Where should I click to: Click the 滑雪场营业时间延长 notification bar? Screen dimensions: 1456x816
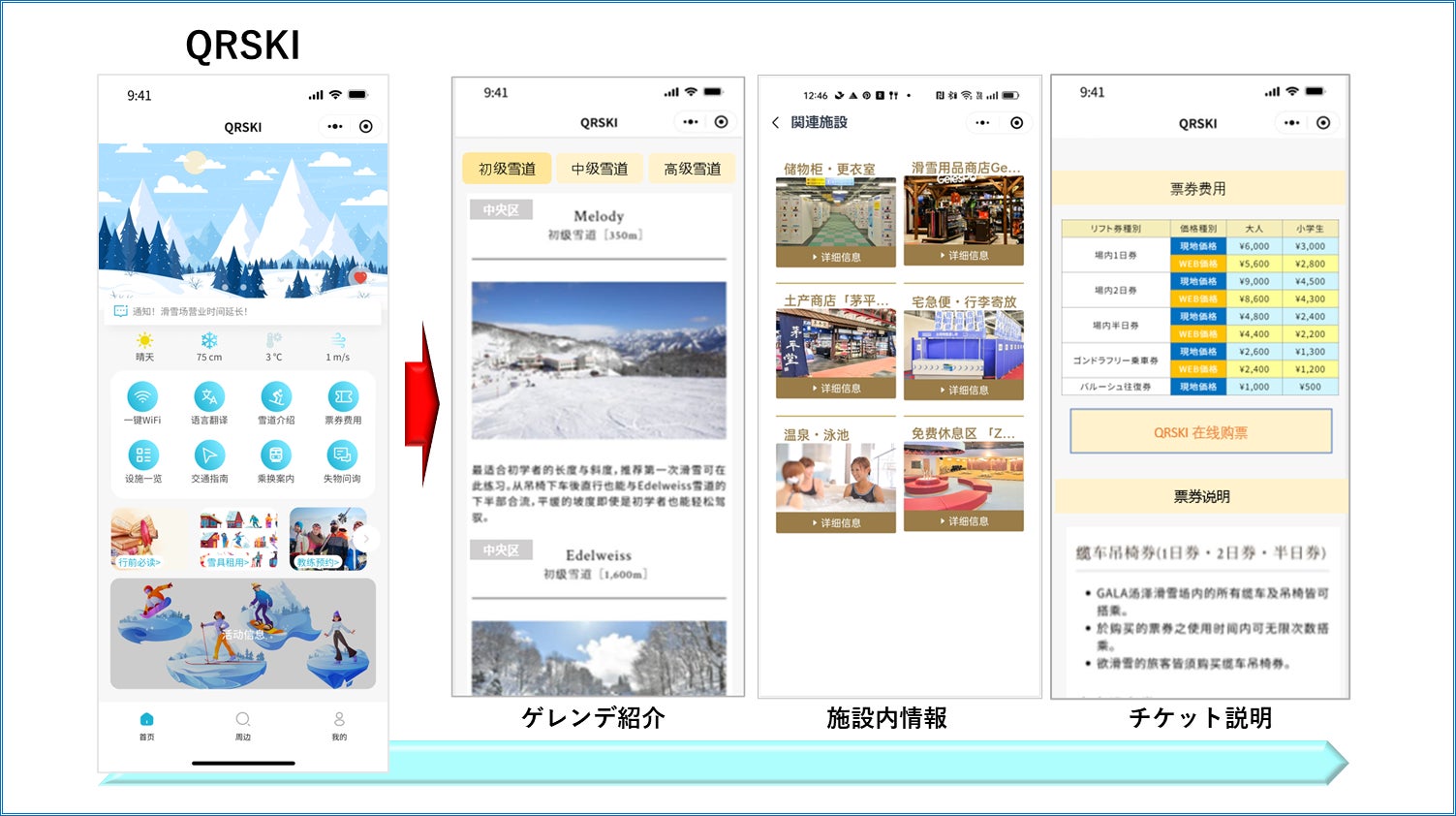[x=243, y=311]
